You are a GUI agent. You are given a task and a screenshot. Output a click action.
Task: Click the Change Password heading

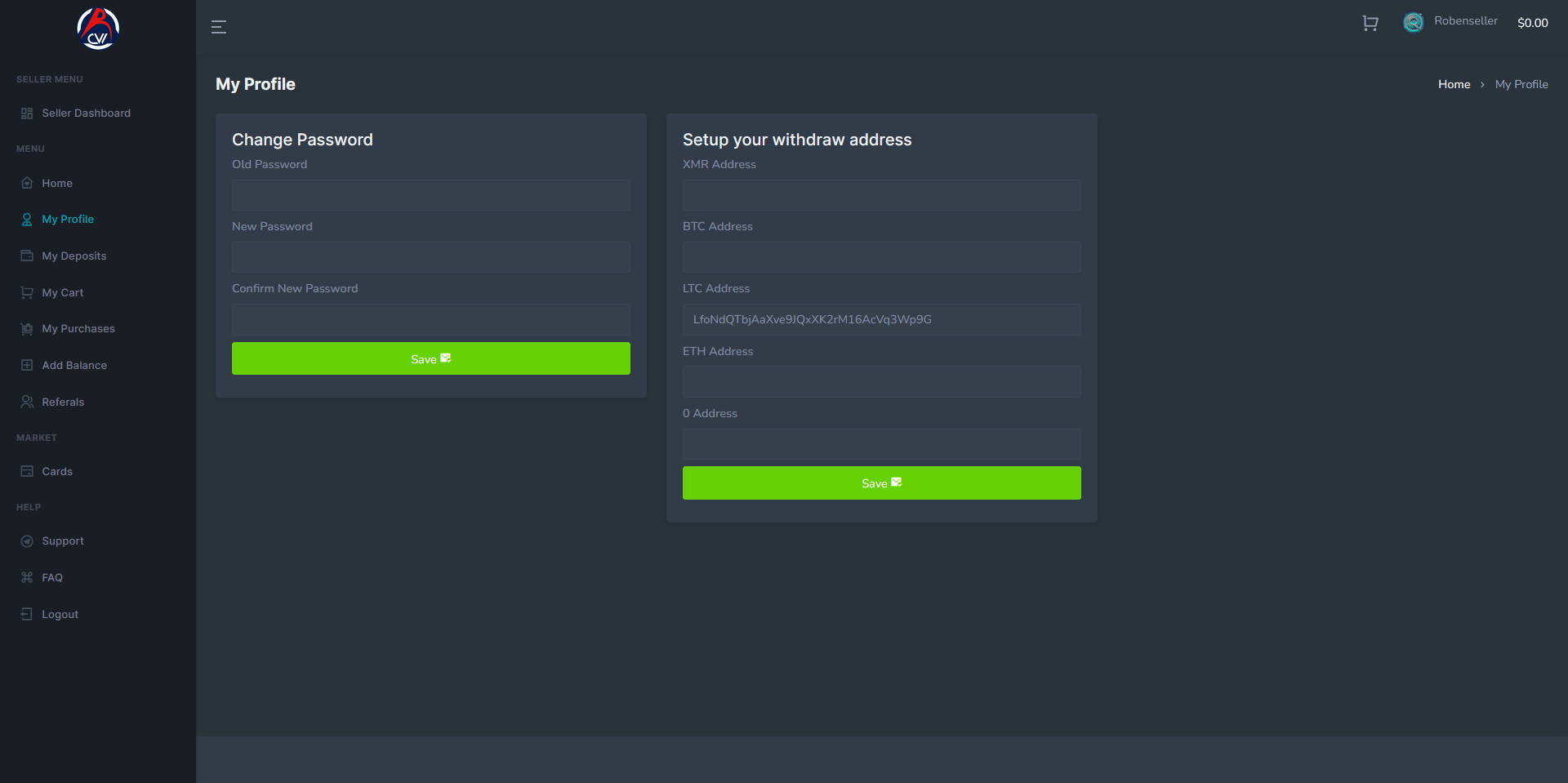coord(302,140)
